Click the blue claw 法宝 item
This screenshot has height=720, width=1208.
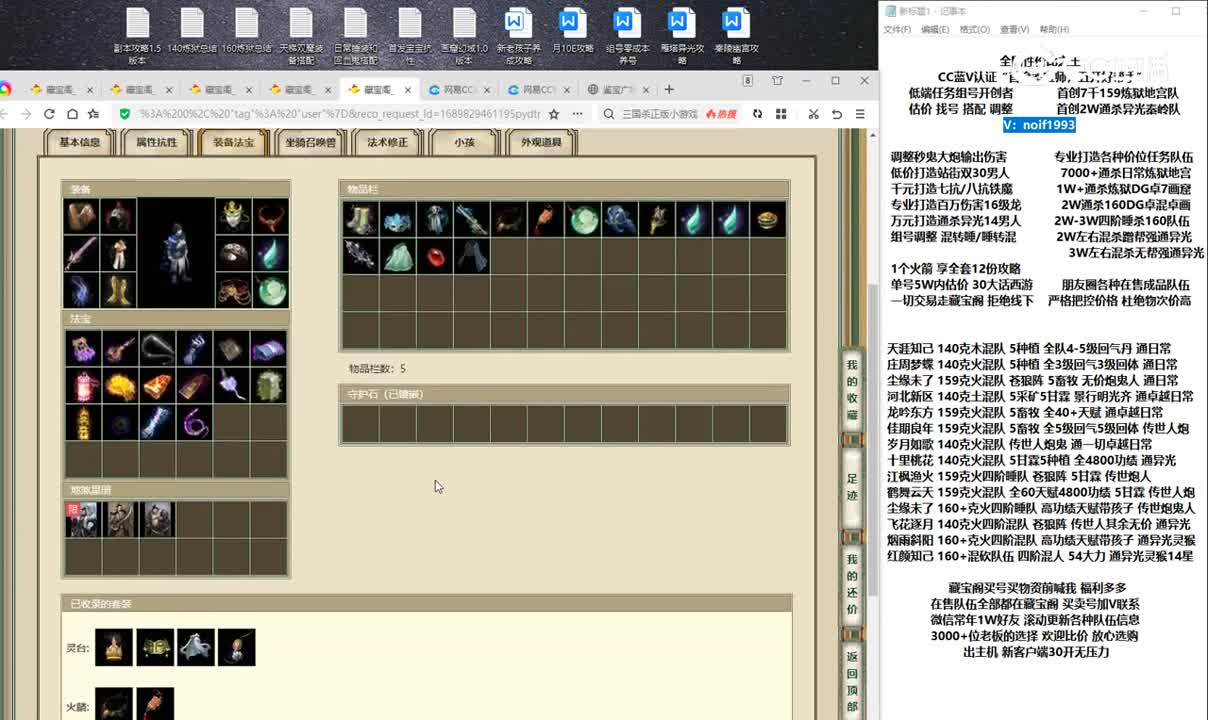coord(194,348)
